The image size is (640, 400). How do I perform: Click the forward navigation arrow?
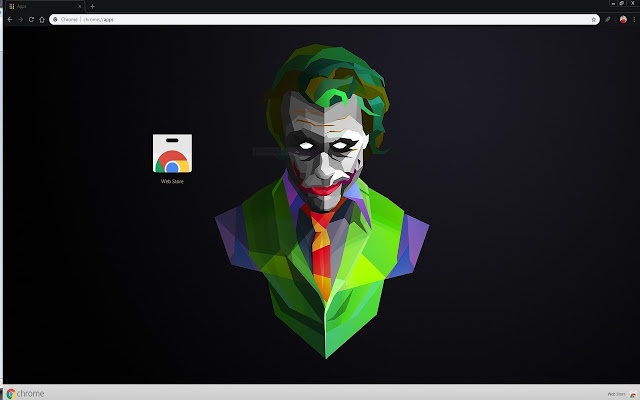20,19
